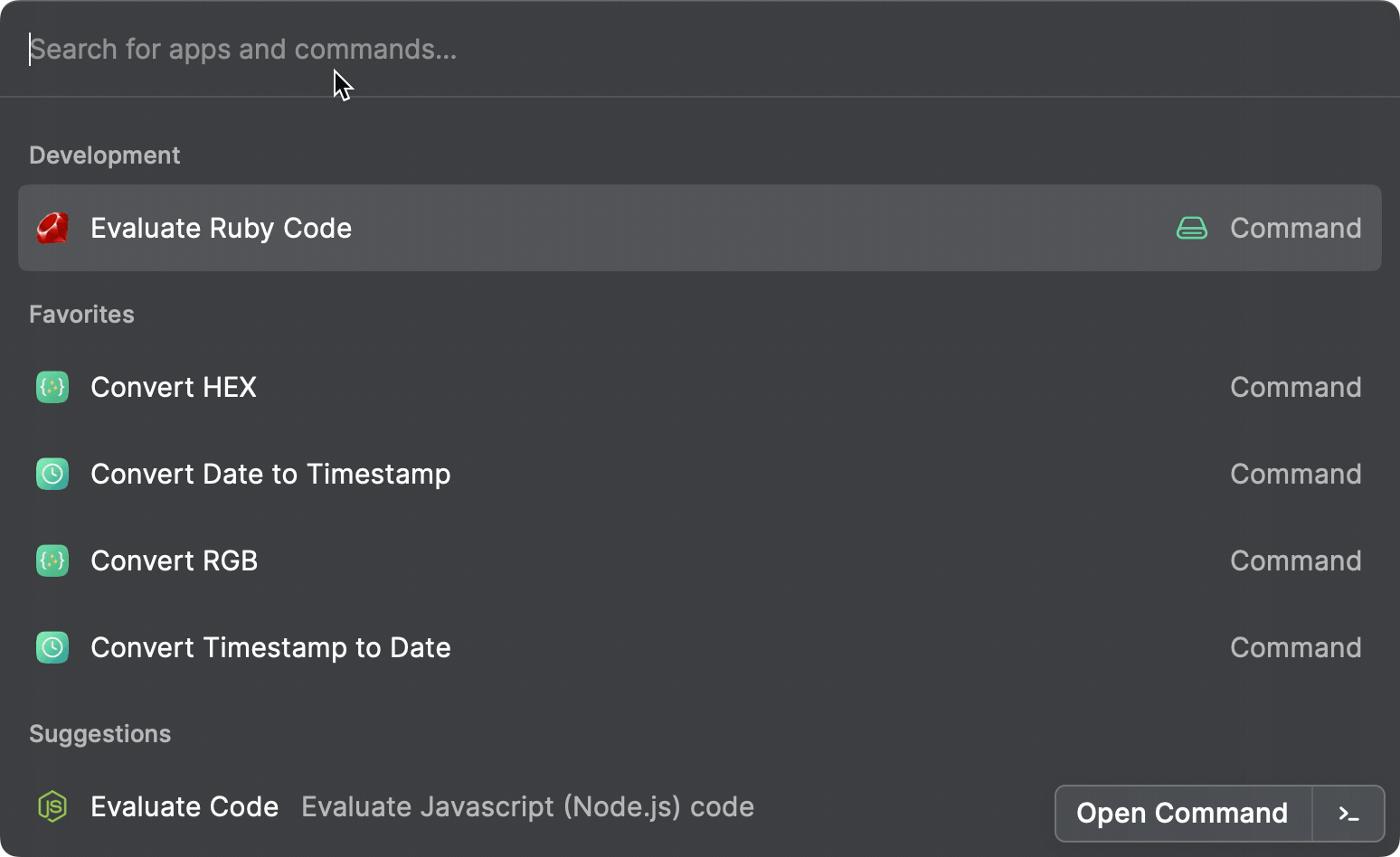The height and width of the screenshot is (857, 1400).
Task: Click the Command label on Convert HEX row
Action: coord(1295,388)
